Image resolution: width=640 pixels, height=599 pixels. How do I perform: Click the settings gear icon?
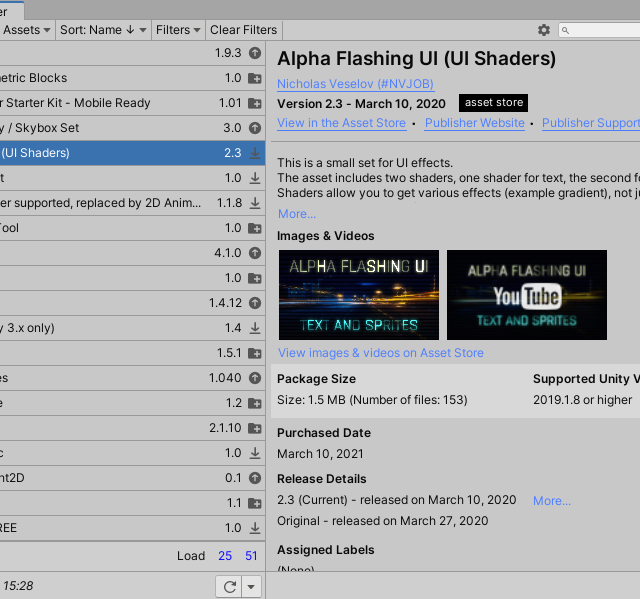(544, 30)
